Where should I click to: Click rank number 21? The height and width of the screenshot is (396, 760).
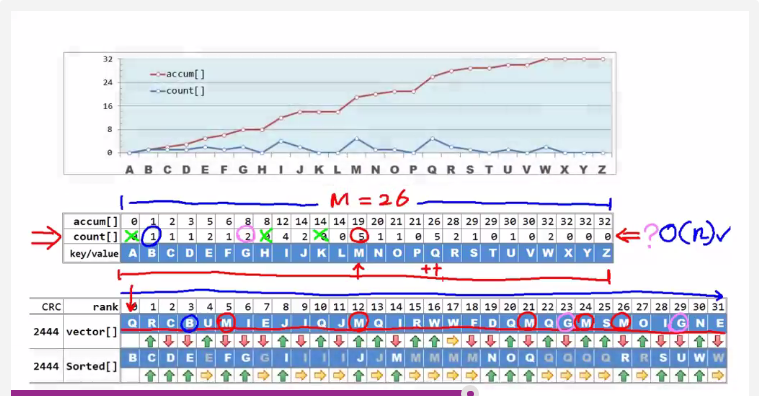click(x=528, y=306)
